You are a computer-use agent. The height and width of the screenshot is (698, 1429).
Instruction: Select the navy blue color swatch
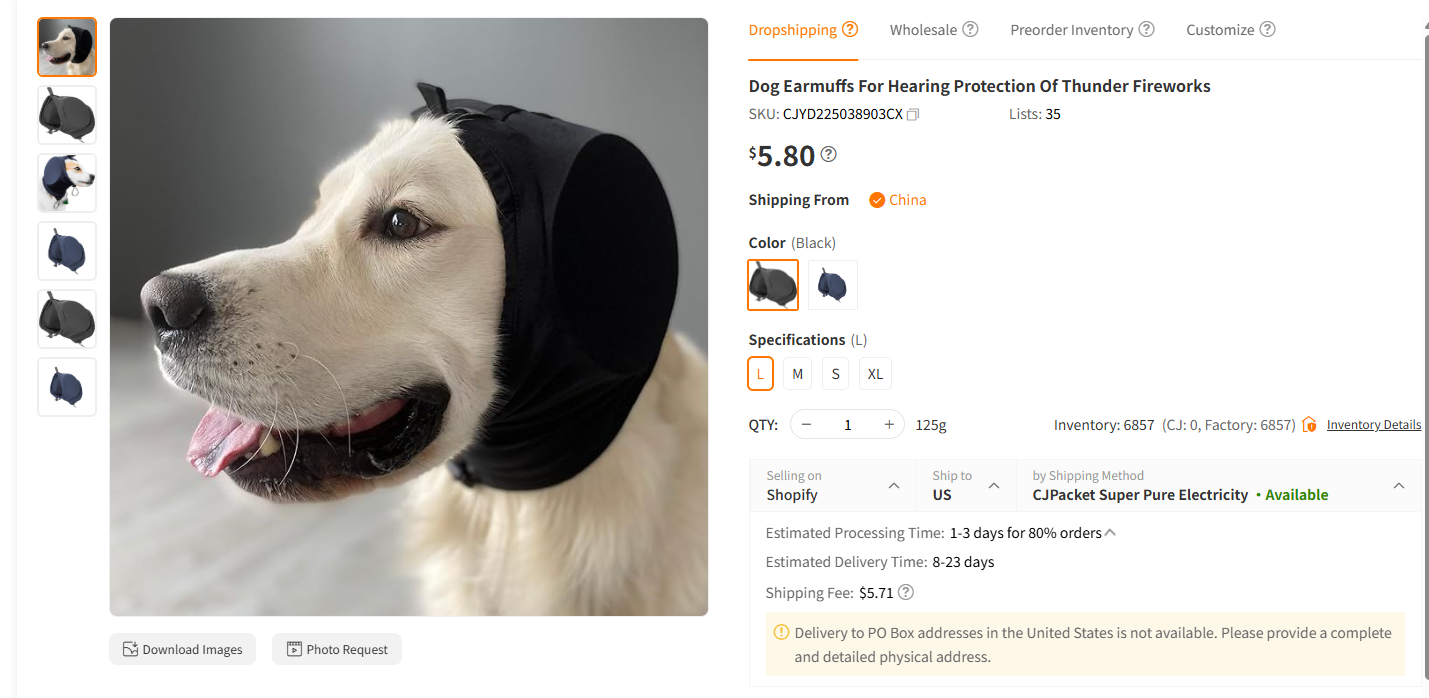pyautogui.click(x=833, y=285)
